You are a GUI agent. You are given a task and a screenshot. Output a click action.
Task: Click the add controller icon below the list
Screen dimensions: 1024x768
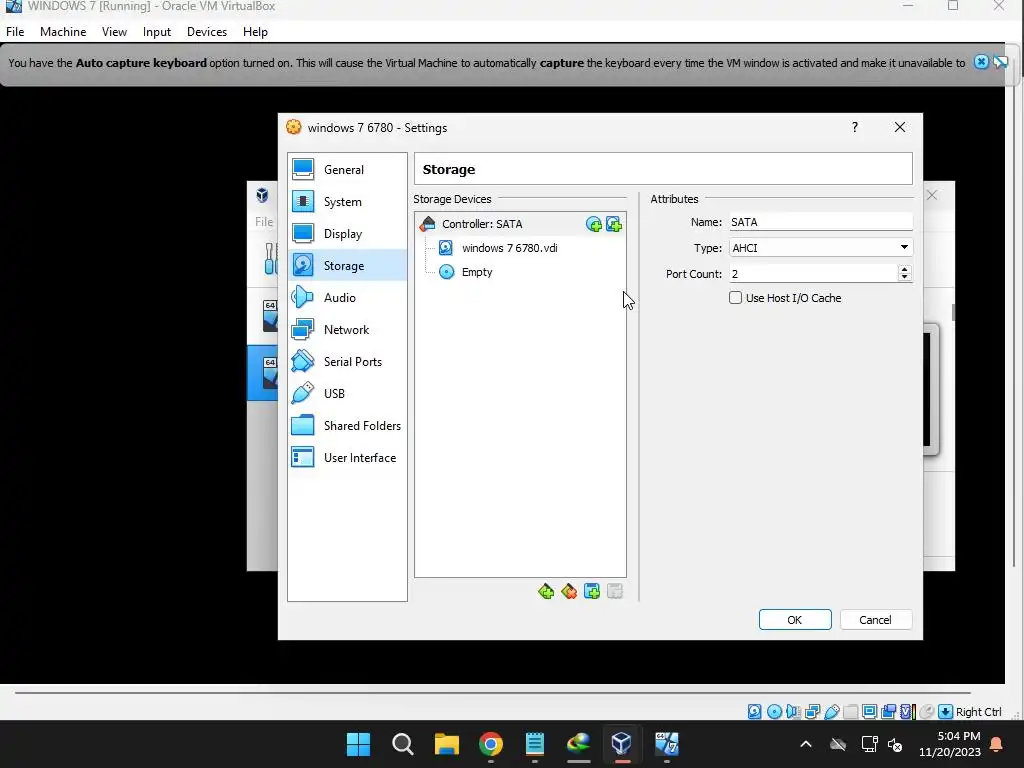point(546,592)
